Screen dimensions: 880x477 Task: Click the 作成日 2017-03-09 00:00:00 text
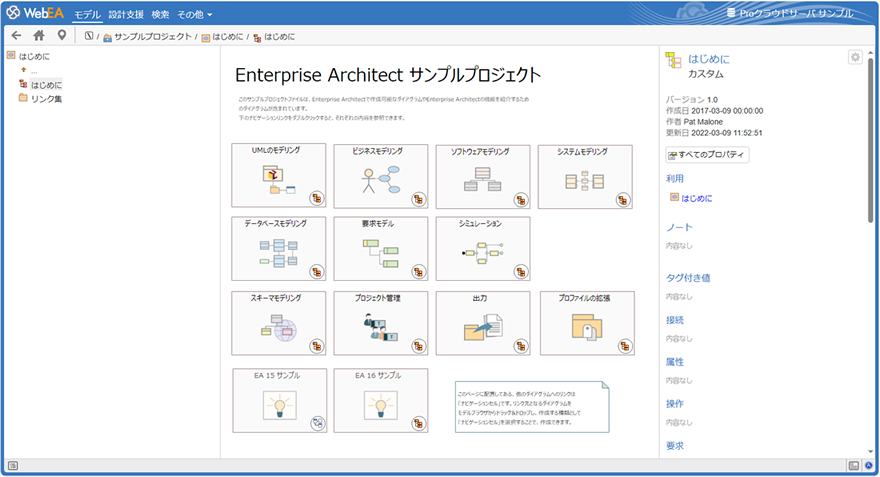(x=714, y=111)
